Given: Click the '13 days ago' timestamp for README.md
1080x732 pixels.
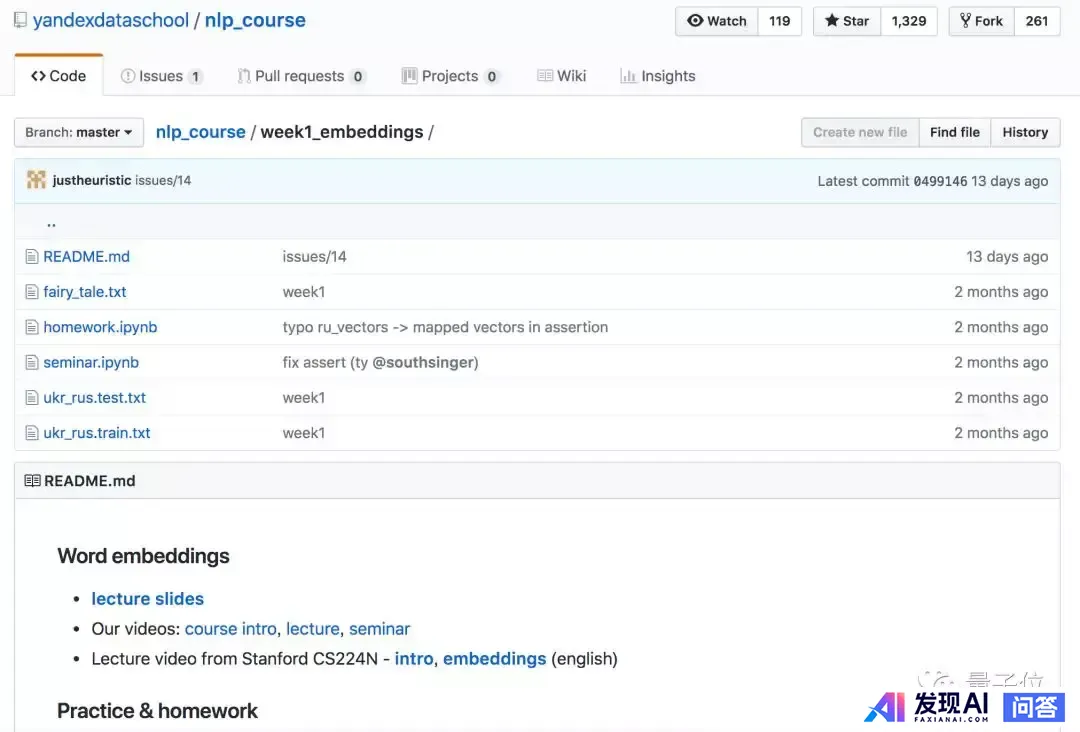Looking at the screenshot, I should click(1007, 257).
